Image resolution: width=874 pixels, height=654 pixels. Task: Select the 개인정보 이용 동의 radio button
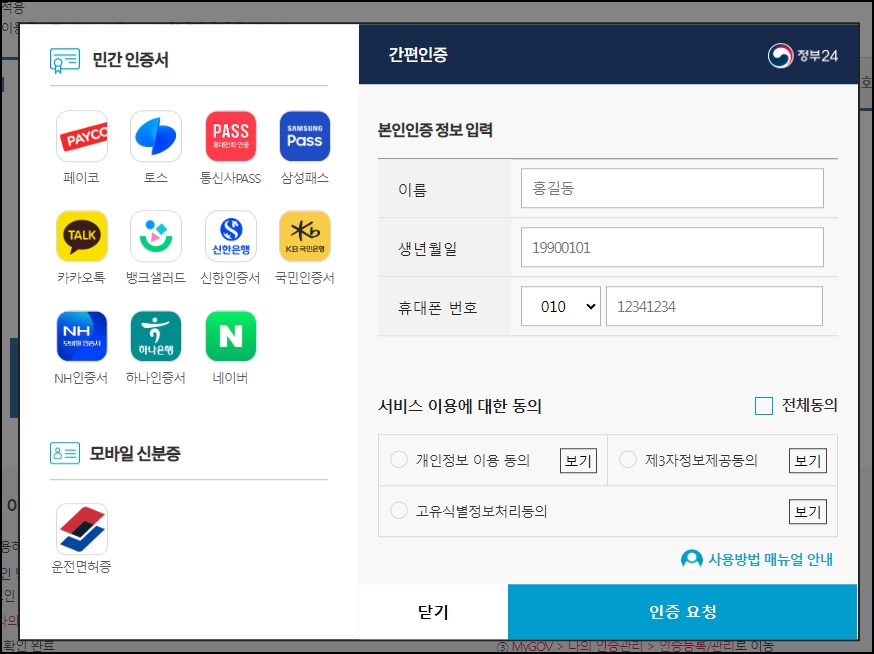[x=399, y=460]
